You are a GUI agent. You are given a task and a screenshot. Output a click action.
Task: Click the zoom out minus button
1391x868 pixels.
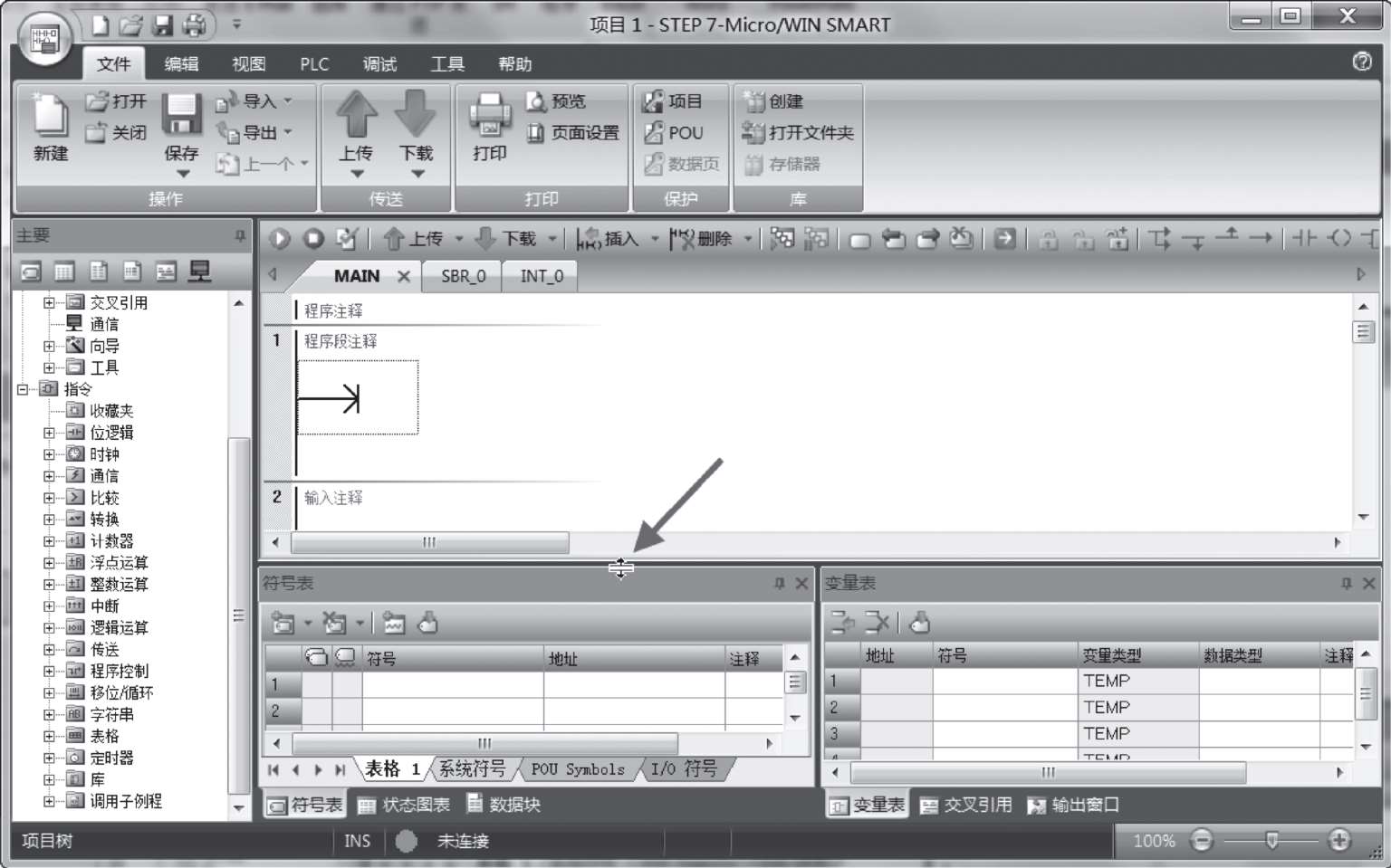tap(1201, 841)
